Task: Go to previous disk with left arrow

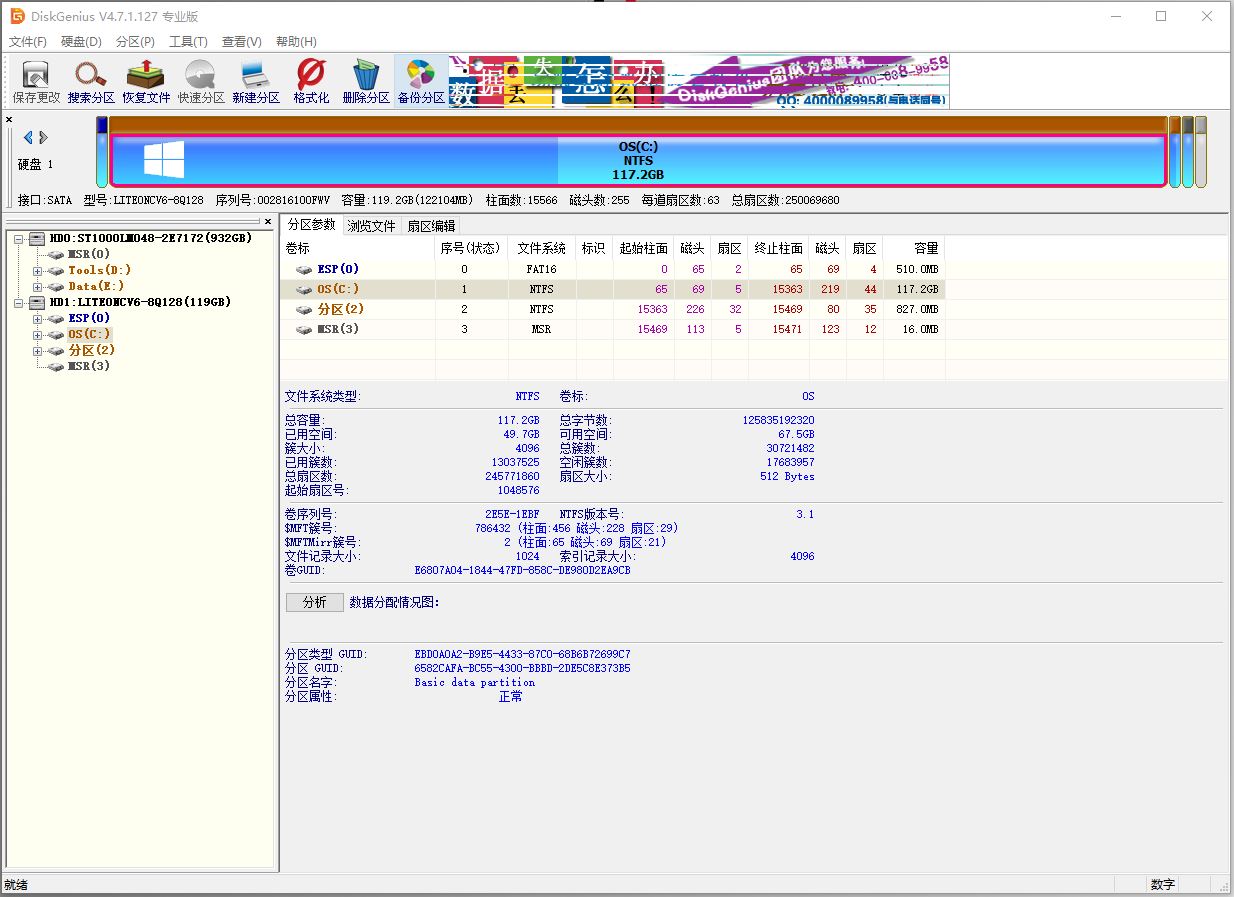Action: (28, 138)
